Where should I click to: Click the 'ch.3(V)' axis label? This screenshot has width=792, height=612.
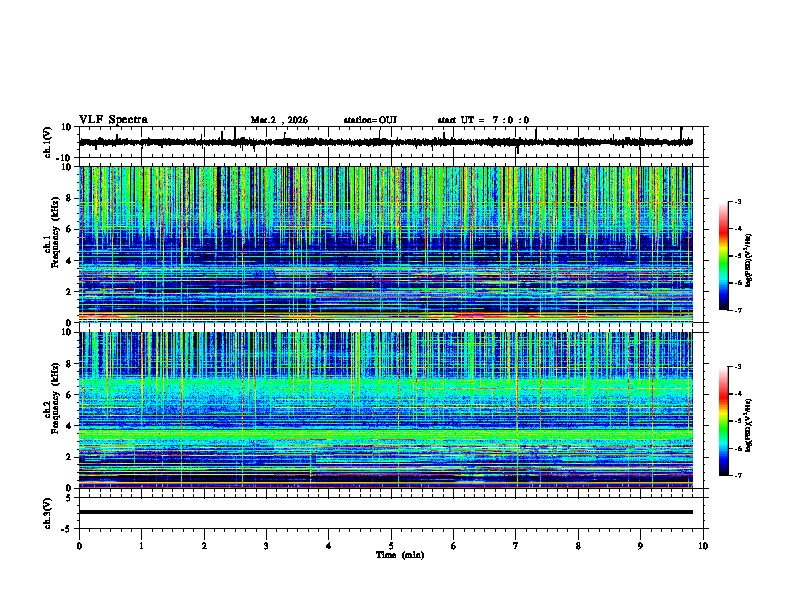(48, 513)
